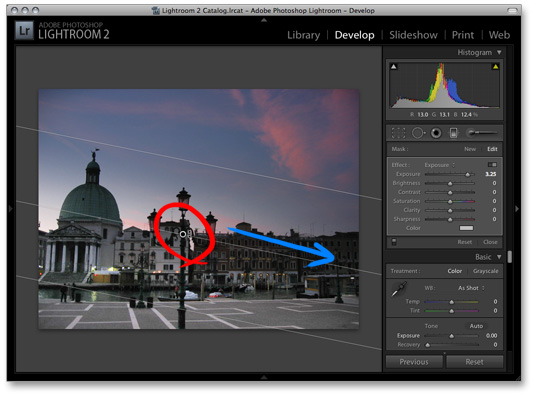Select the Adjustment Brush tool
This screenshot has height=396, width=534.
pyautogui.click(x=482, y=133)
